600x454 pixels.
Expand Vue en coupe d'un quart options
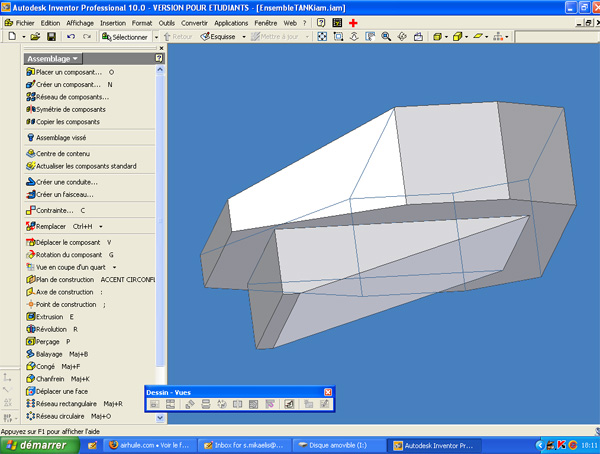[x=113, y=268]
